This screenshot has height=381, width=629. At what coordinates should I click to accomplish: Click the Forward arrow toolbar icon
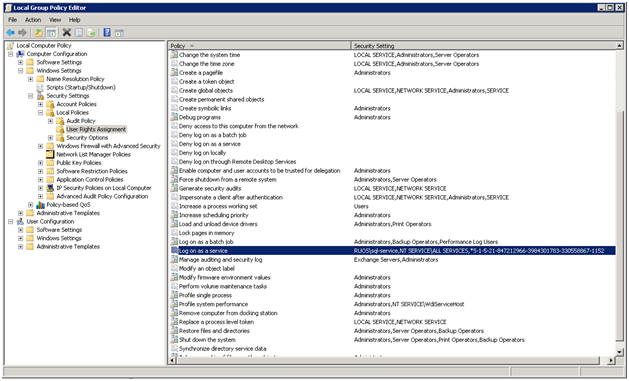22,32
